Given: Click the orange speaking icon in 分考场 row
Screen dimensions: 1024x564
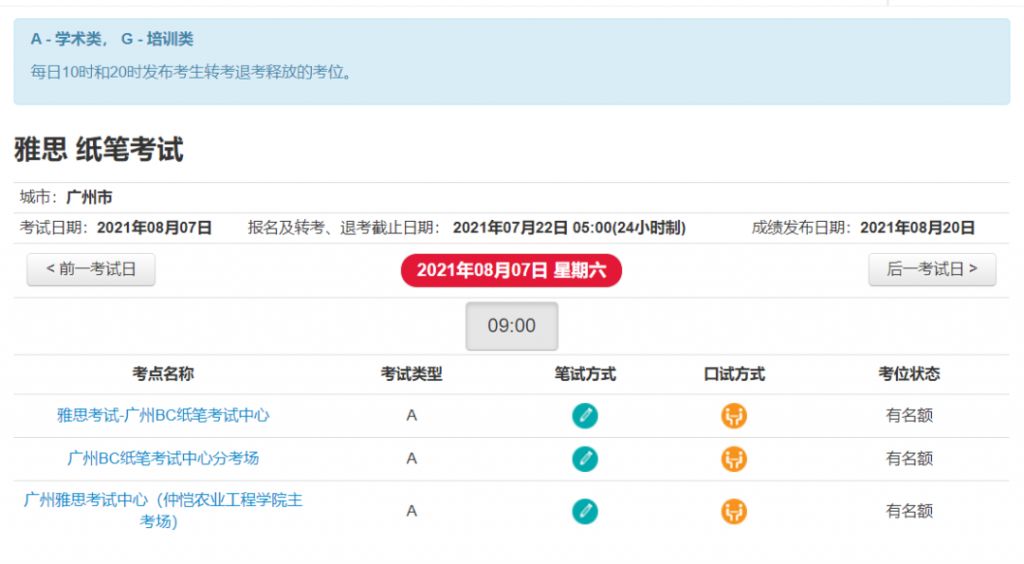Looking at the screenshot, I should coord(733,459).
